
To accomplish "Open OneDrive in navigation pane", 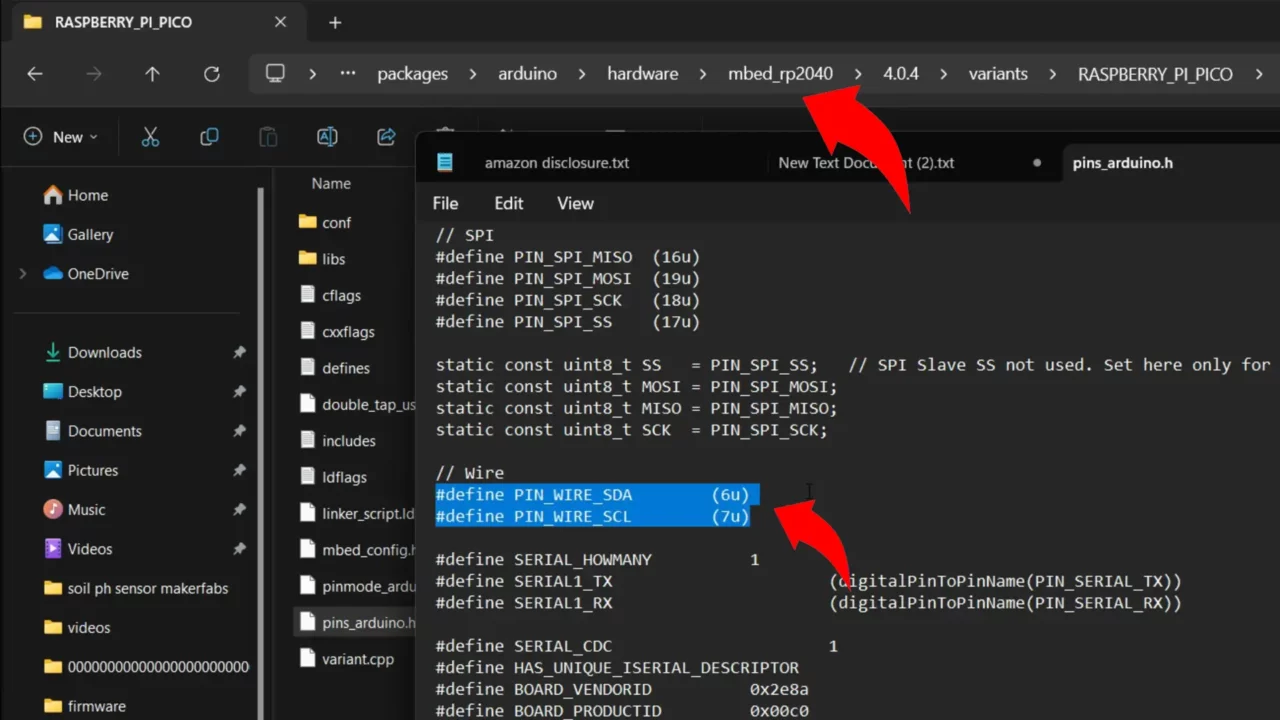I will click(86, 274).
